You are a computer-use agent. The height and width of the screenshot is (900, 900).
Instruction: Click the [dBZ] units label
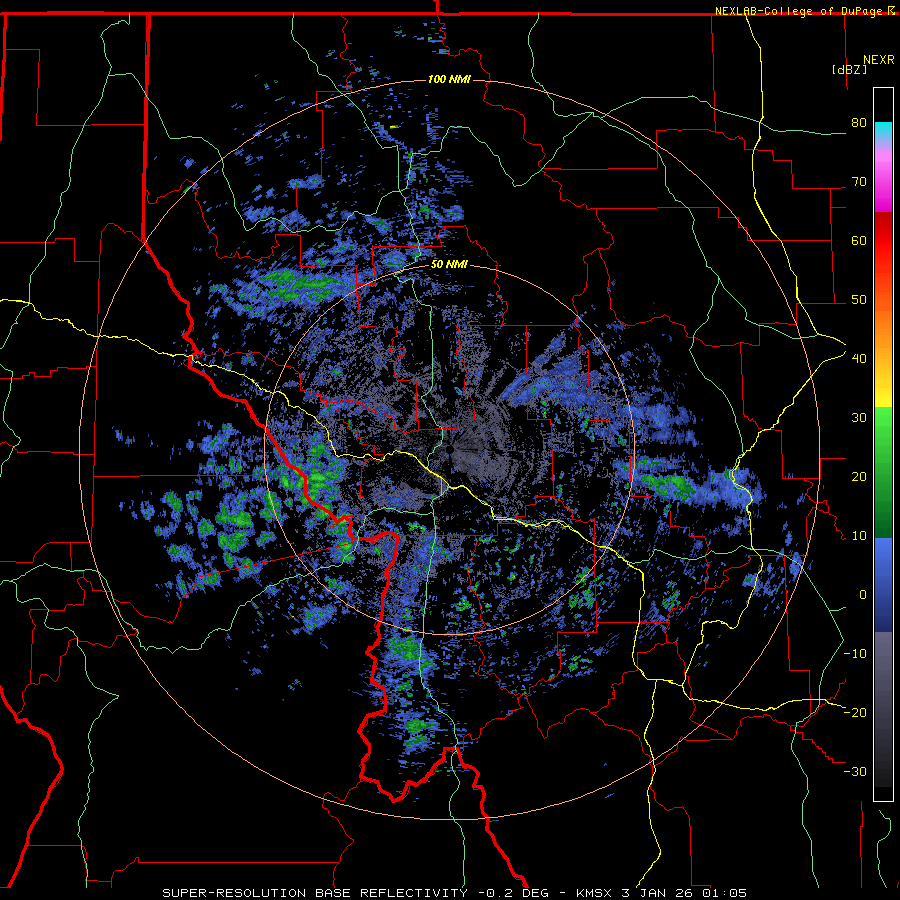[x=849, y=69]
